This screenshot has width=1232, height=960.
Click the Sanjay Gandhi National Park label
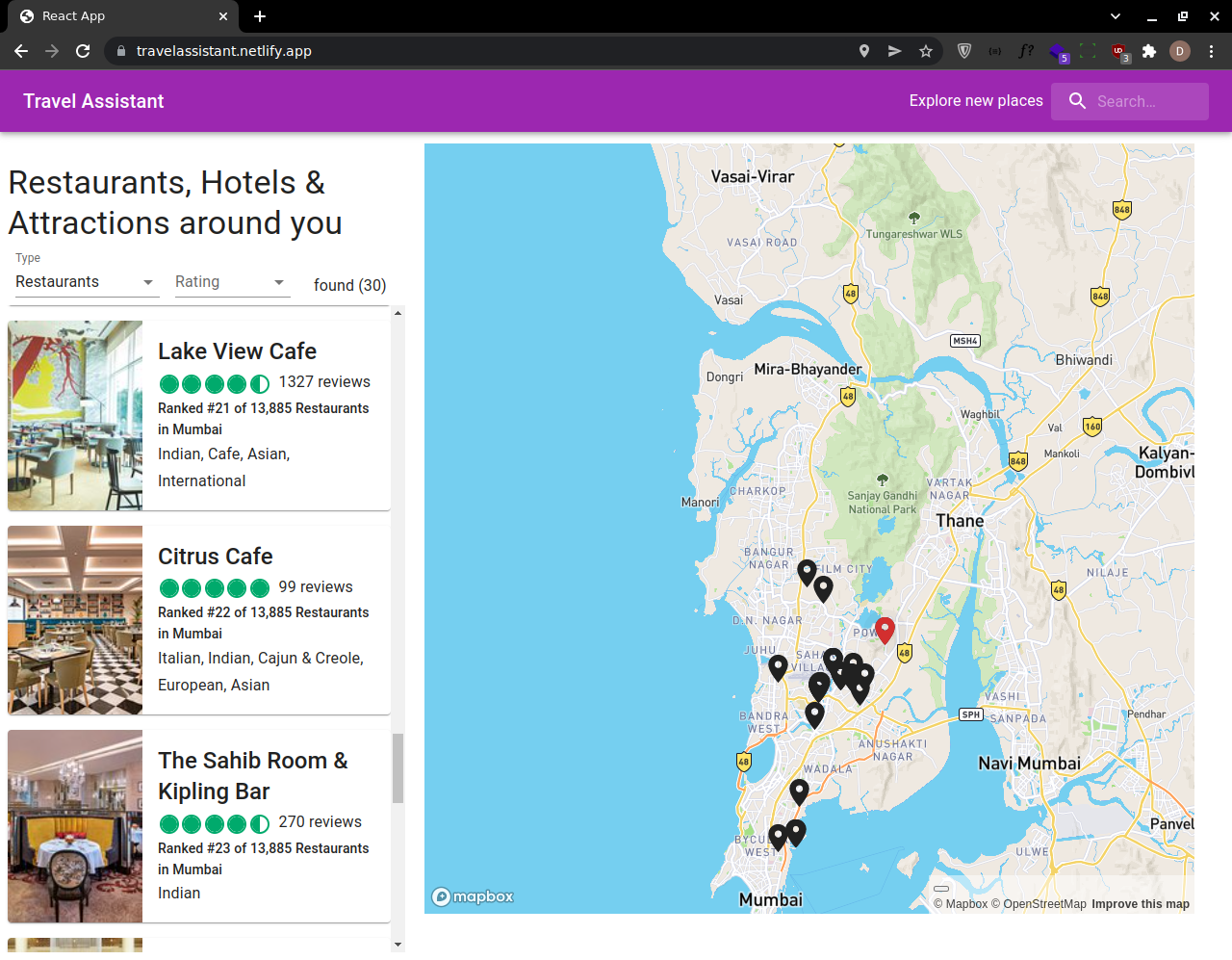coord(883,503)
